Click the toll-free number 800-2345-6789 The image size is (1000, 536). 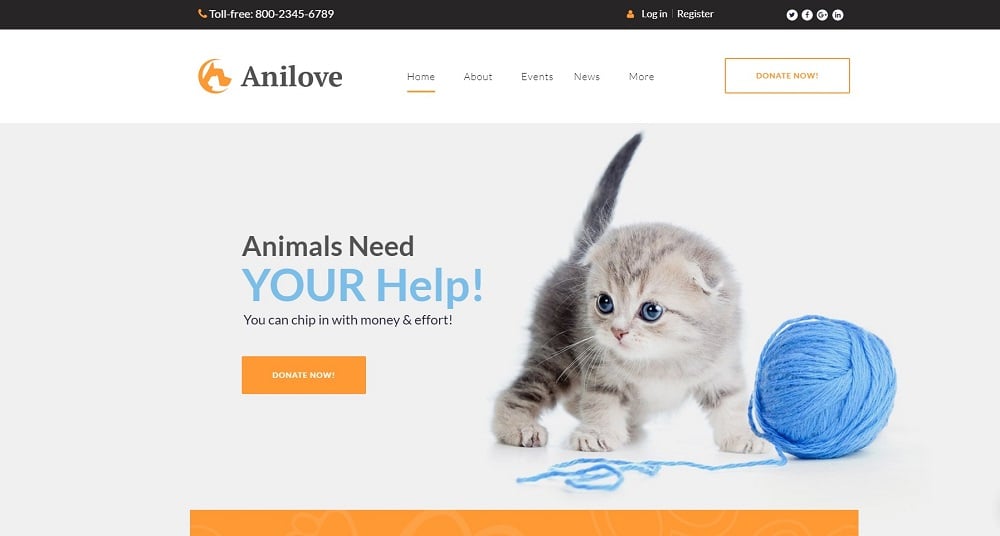294,14
